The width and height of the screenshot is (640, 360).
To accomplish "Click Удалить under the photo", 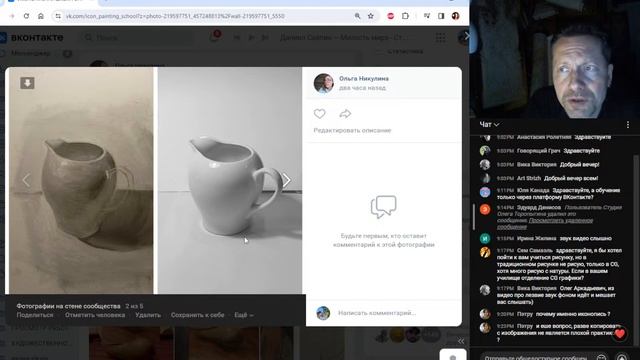I will coord(148,315).
